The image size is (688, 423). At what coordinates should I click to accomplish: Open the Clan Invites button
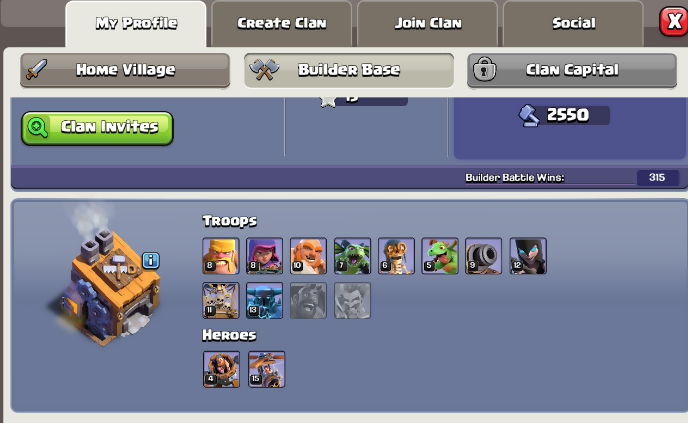pos(97,128)
